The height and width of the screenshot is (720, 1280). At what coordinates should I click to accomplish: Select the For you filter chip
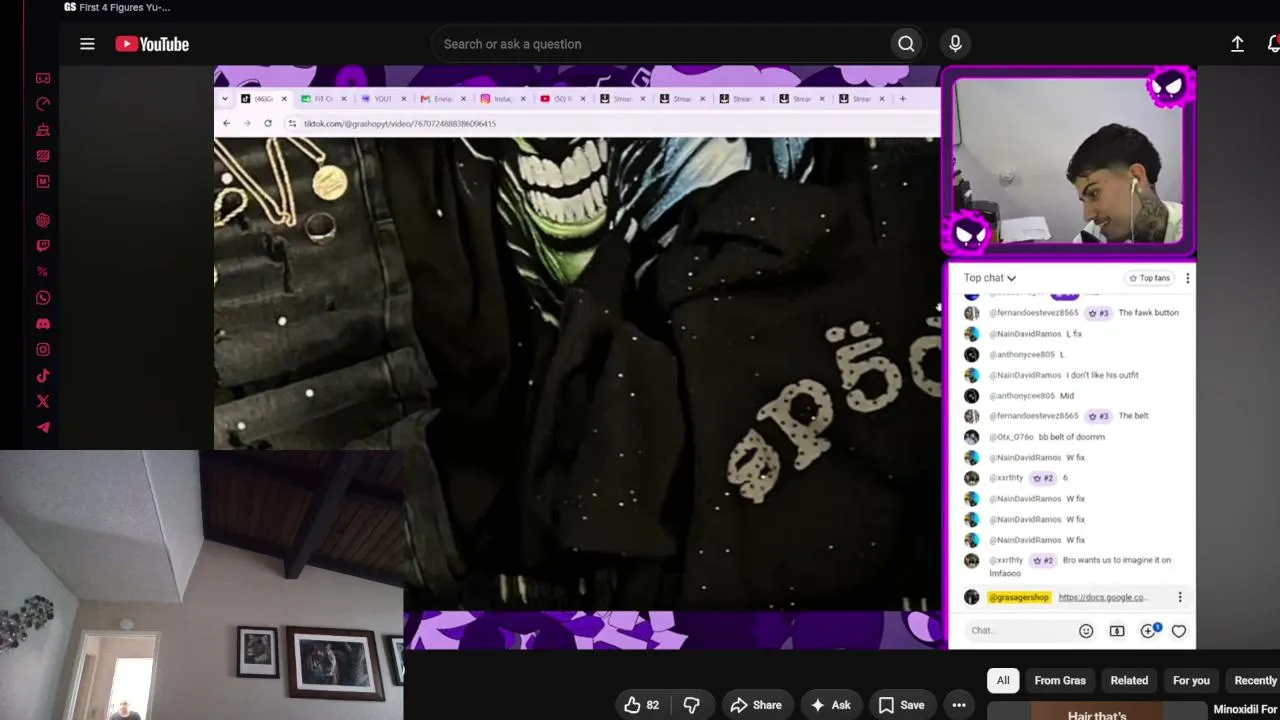tap(1191, 681)
